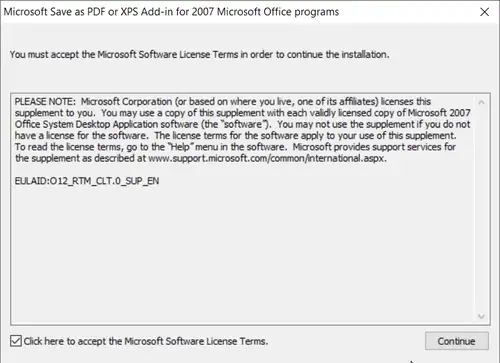Click the 'You must accept' instruction text

pos(199,54)
